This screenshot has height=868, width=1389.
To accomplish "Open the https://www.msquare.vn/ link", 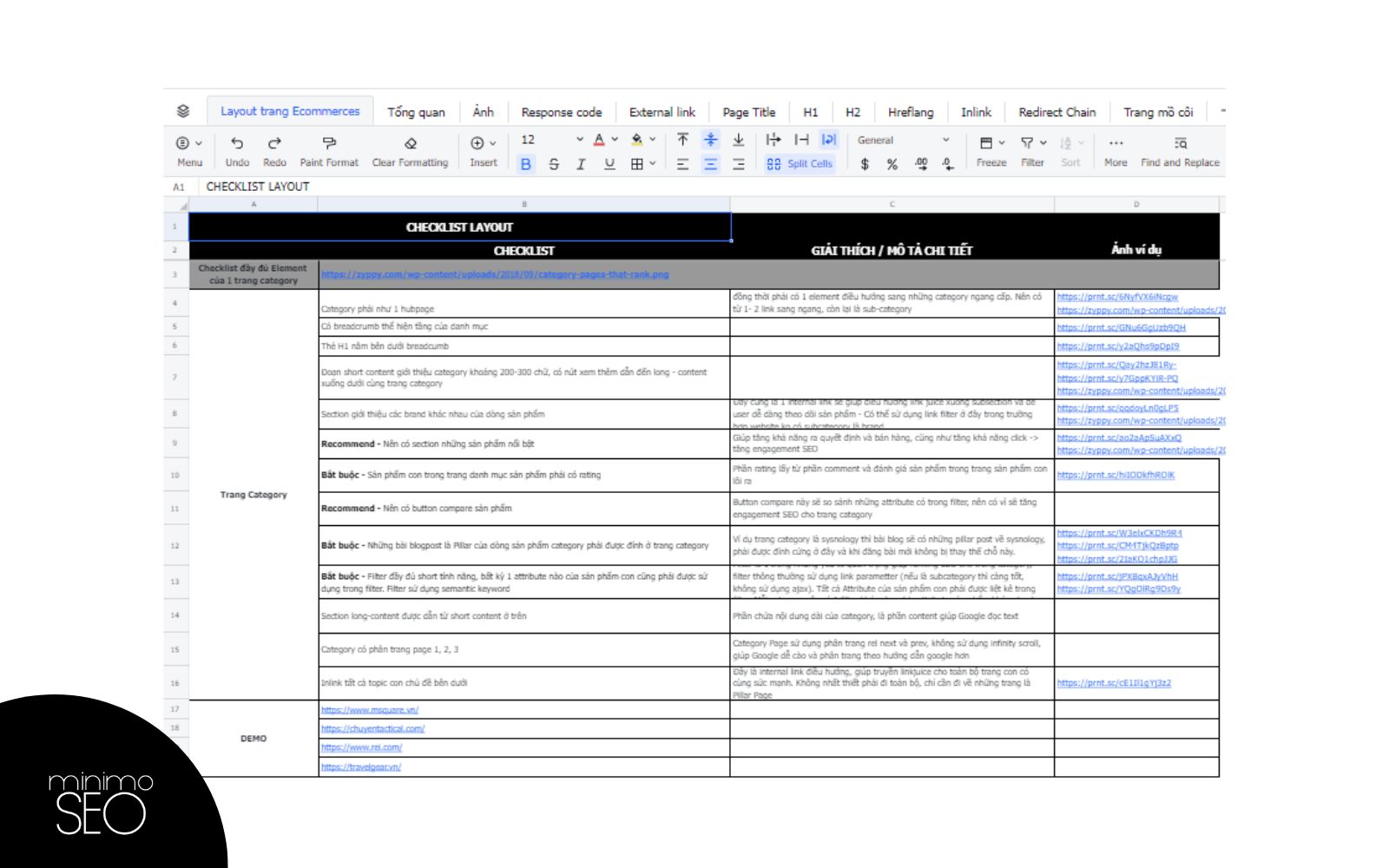I will click(370, 710).
